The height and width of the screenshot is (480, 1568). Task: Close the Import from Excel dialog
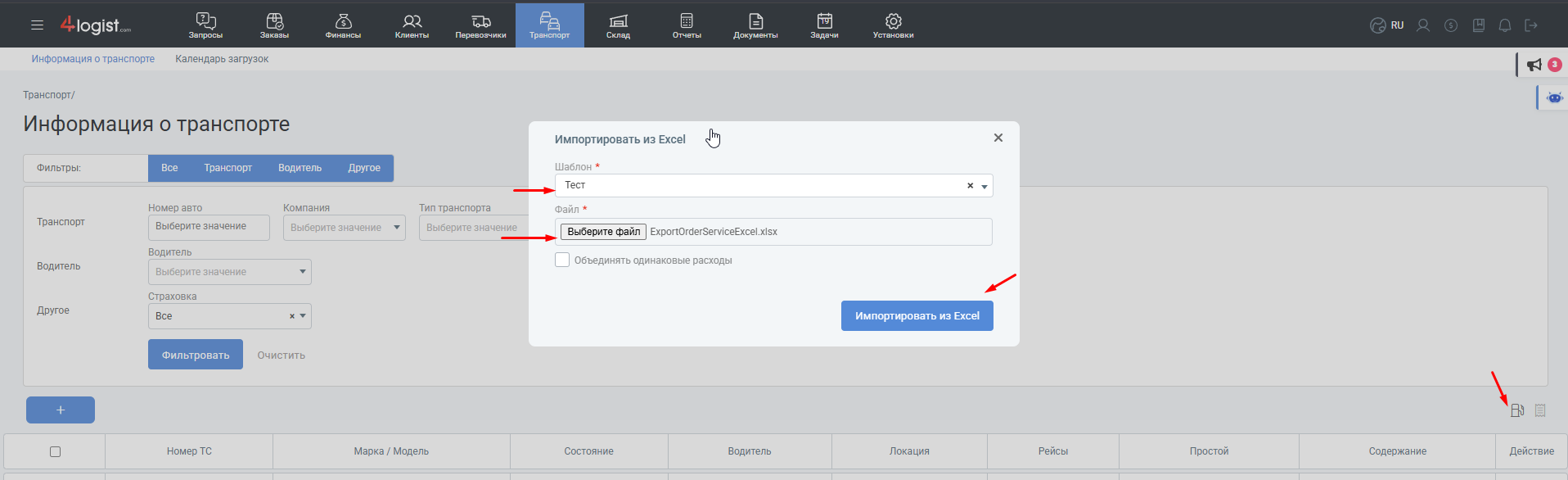point(998,138)
